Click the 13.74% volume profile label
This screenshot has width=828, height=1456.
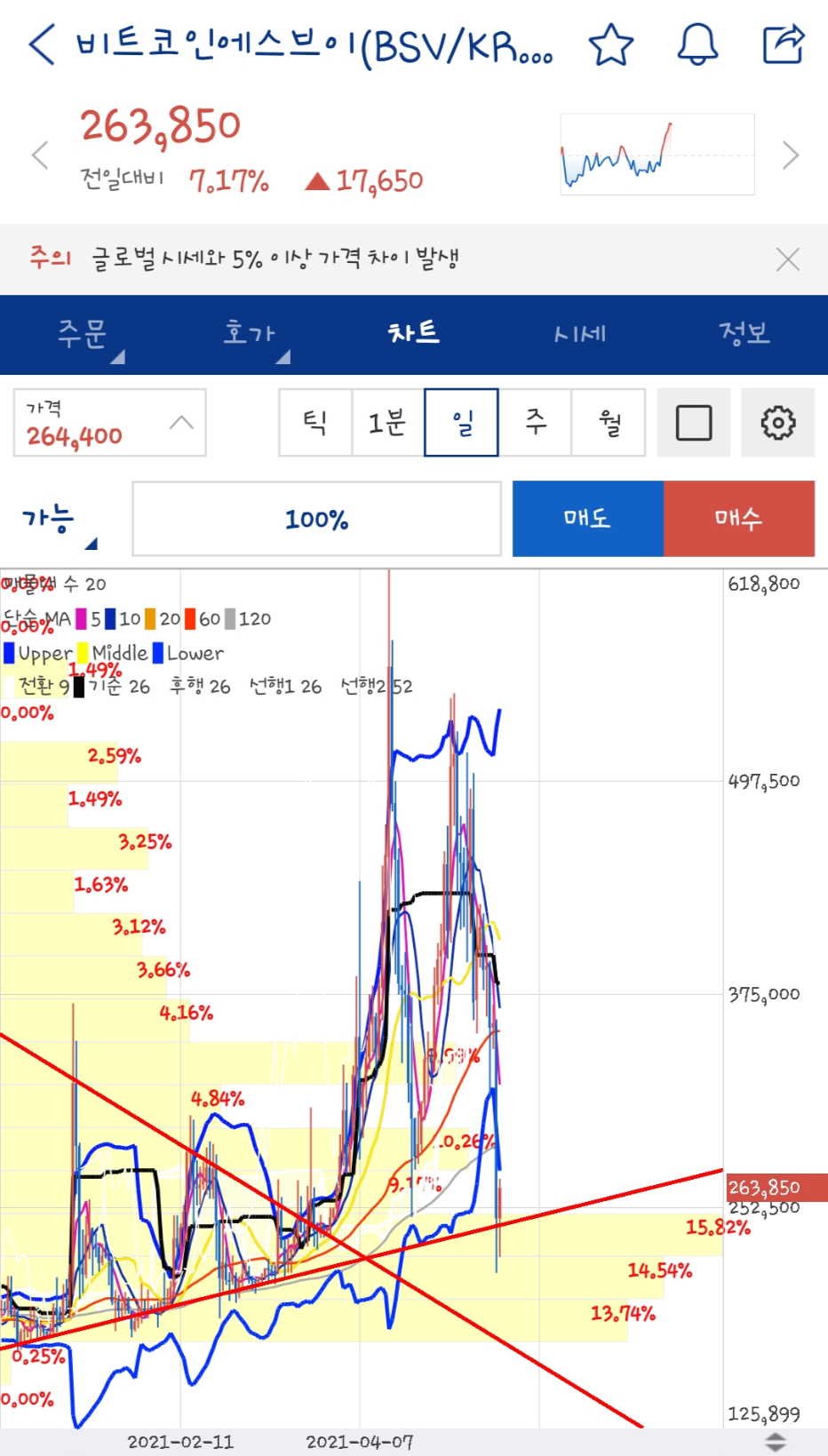pyautogui.click(x=624, y=1313)
